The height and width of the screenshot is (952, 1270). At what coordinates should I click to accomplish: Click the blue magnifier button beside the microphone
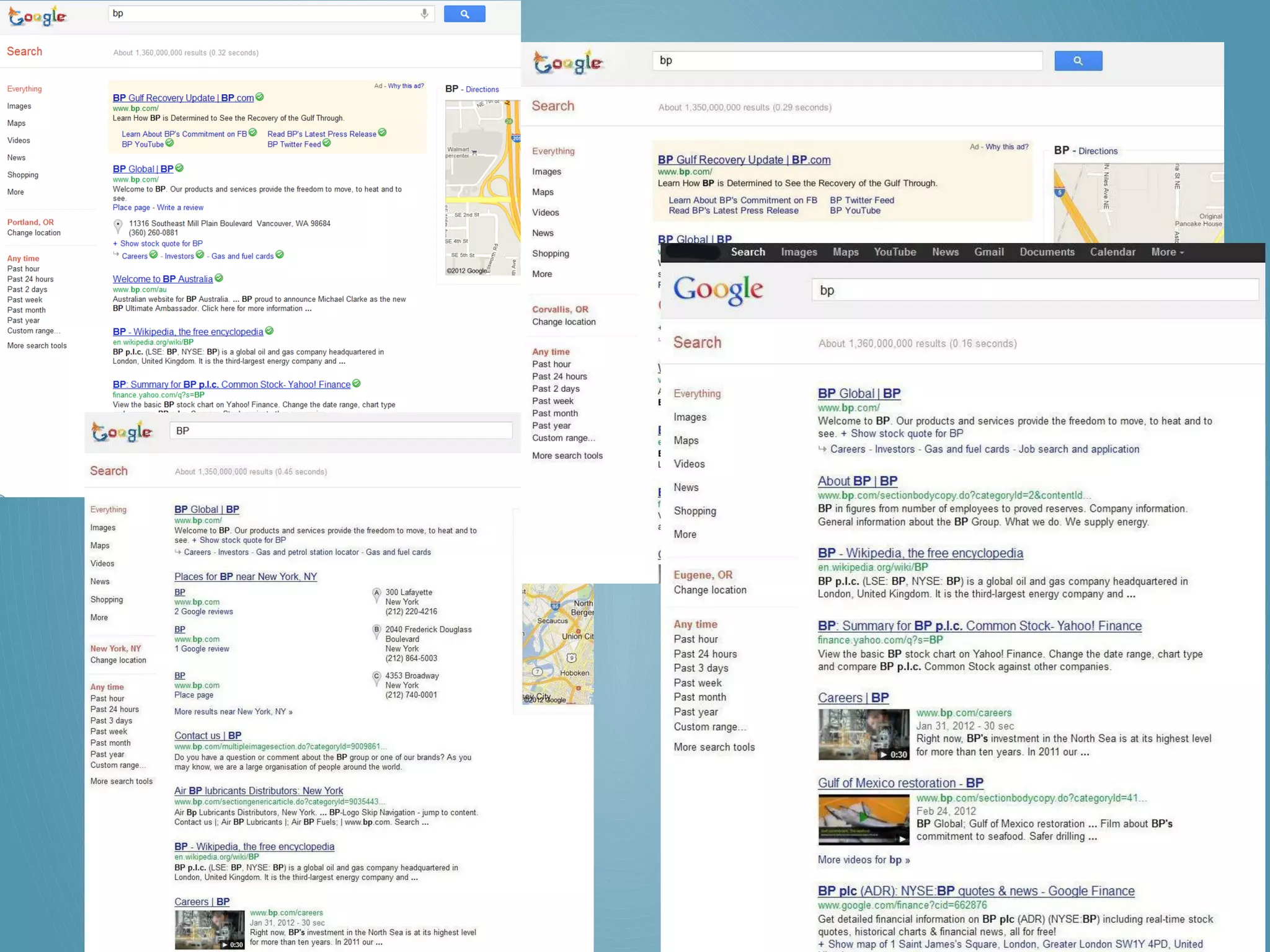point(464,14)
